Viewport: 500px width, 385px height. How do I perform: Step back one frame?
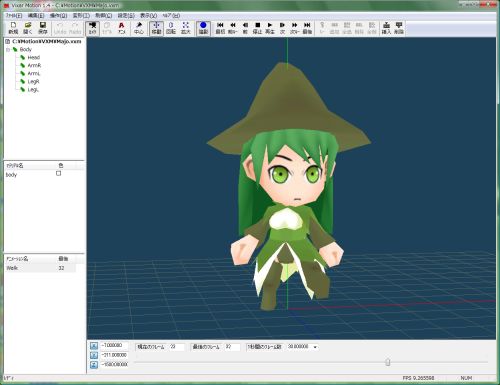pyautogui.click(x=245, y=28)
